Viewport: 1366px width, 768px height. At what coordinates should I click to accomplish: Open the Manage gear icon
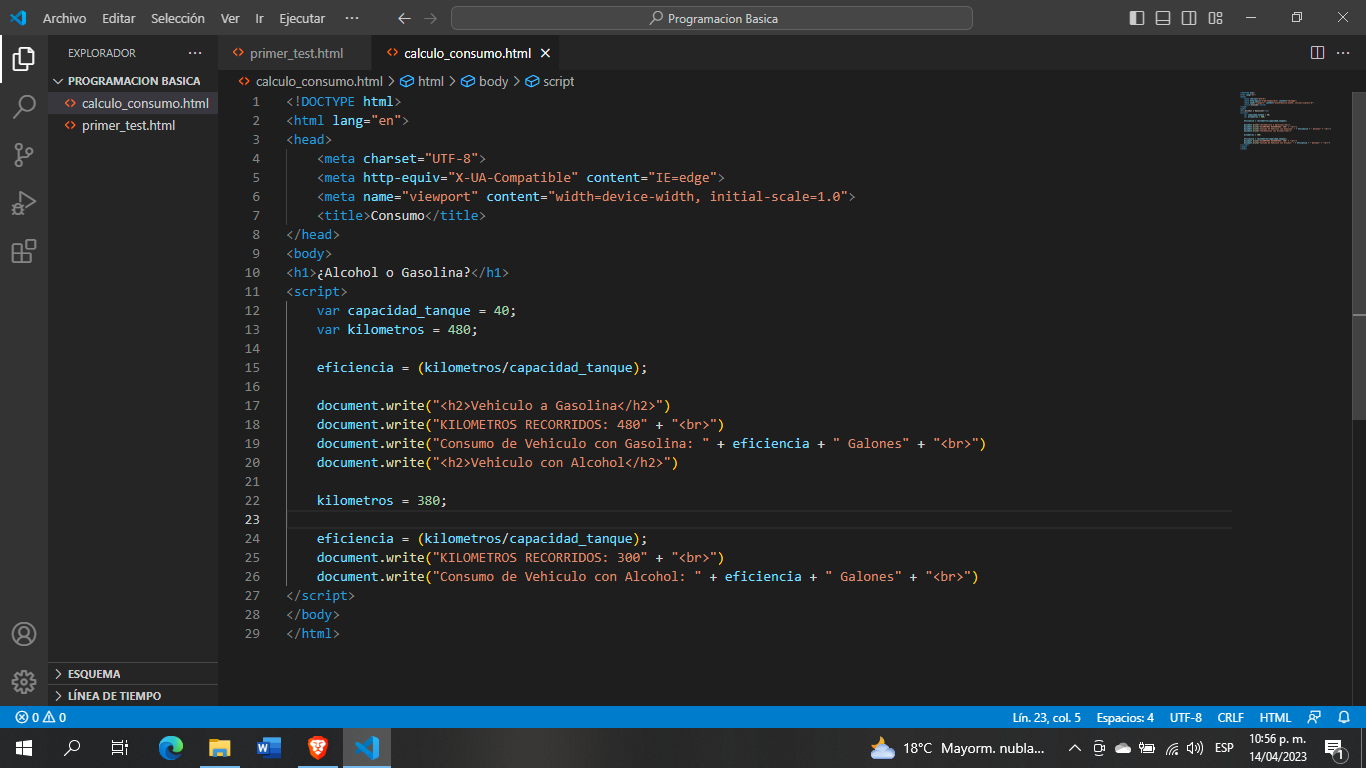click(x=24, y=682)
